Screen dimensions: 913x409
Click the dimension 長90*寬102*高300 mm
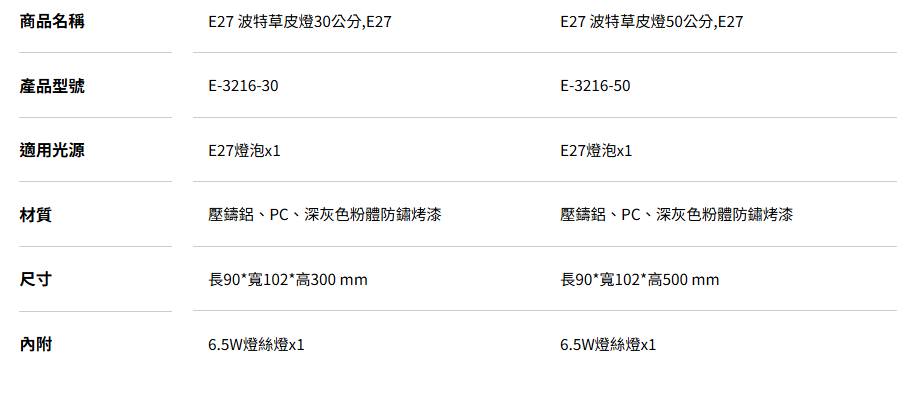[x=287, y=280]
